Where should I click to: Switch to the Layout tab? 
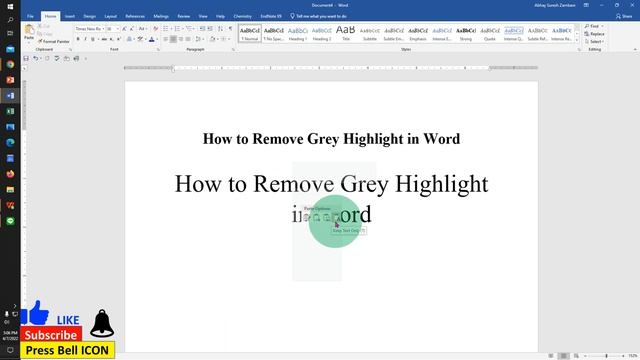tap(111, 16)
